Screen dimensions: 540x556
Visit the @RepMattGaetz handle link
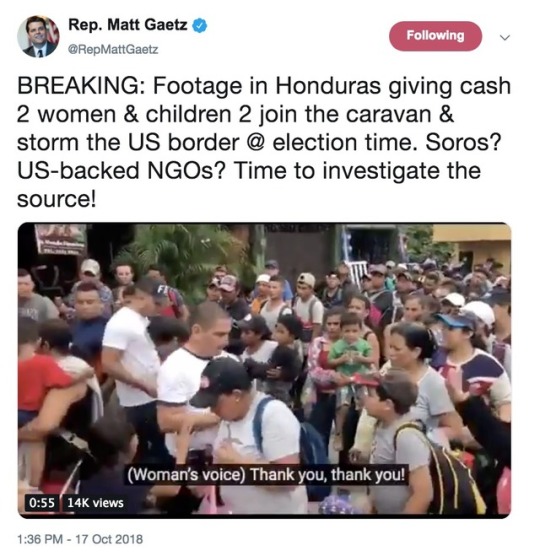pyautogui.click(x=113, y=49)
